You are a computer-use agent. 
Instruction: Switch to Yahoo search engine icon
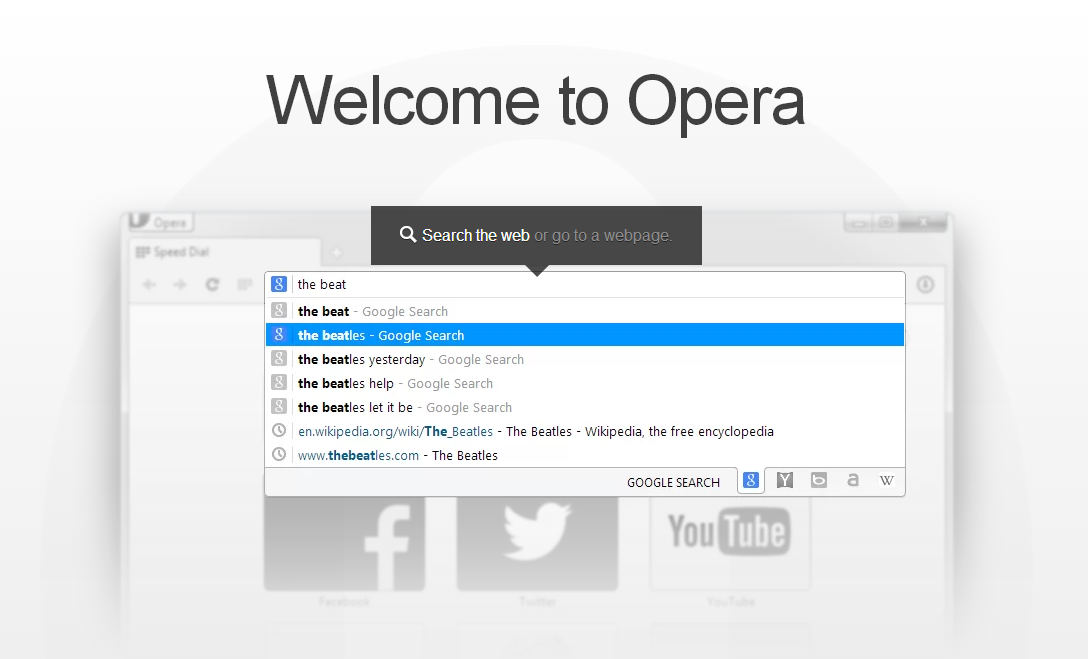(x=785, y=480)
